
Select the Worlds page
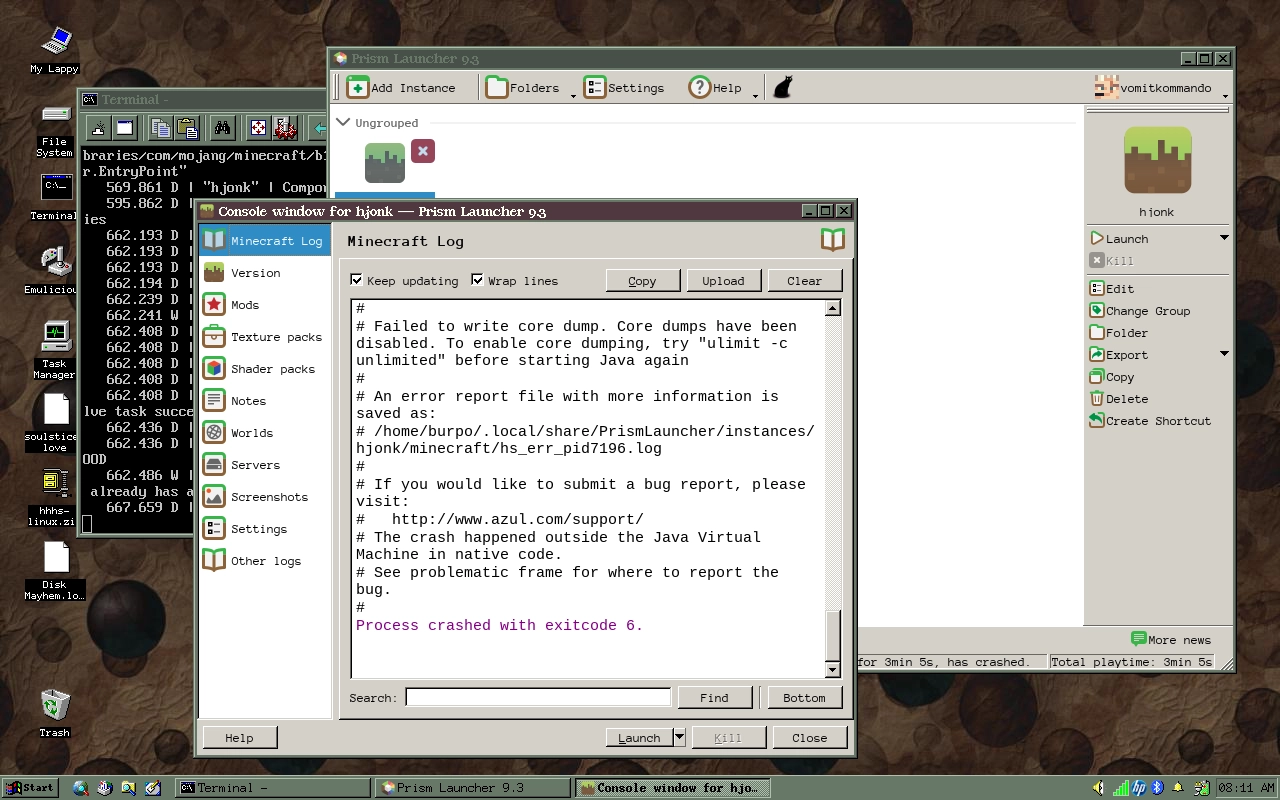(265, 432)
